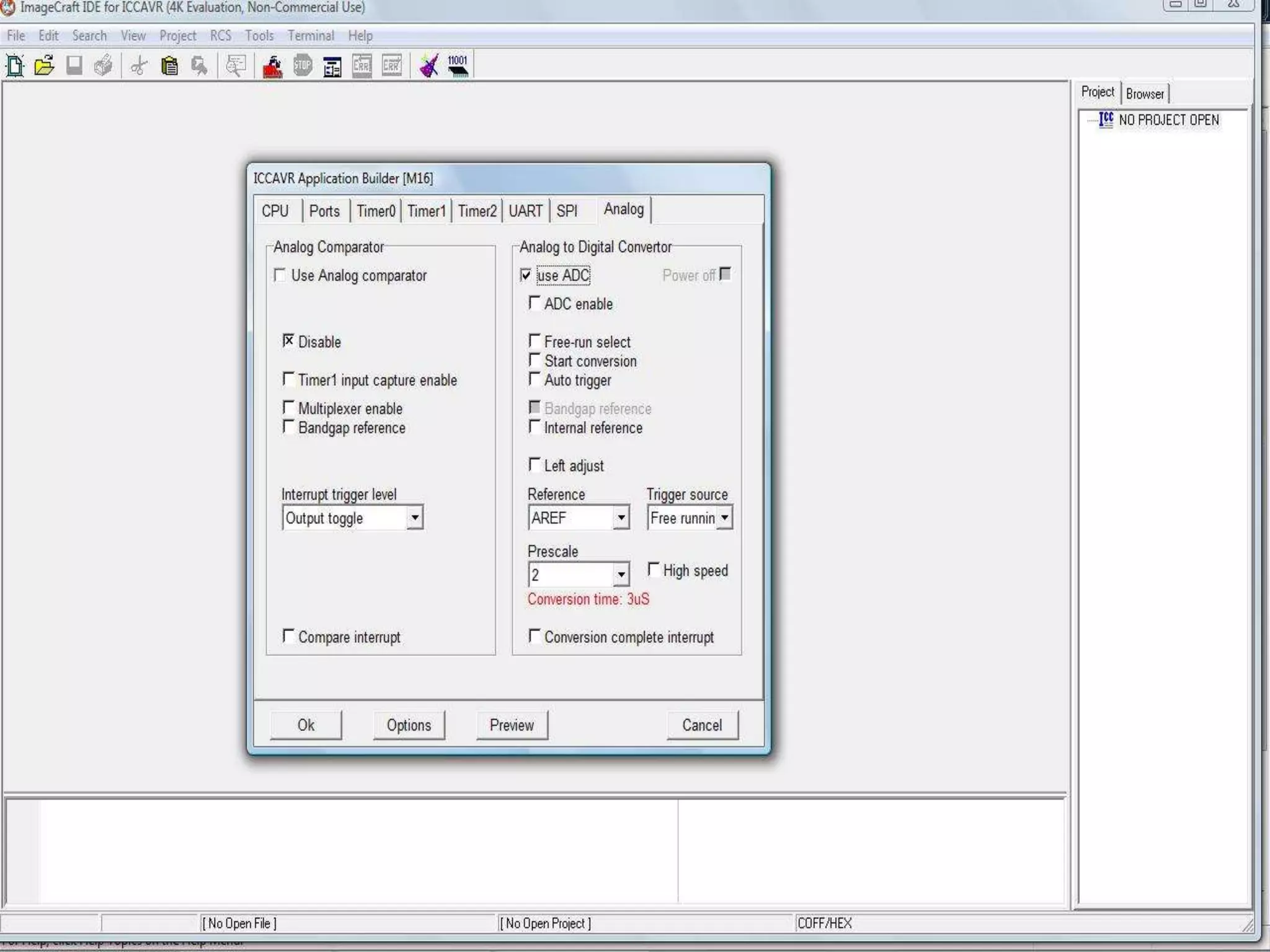Image resolution: width=1270 pixels, height=952 pixels.
Task: Click the Cancel button
Action: pyautogui.click(x=702, y=725)
